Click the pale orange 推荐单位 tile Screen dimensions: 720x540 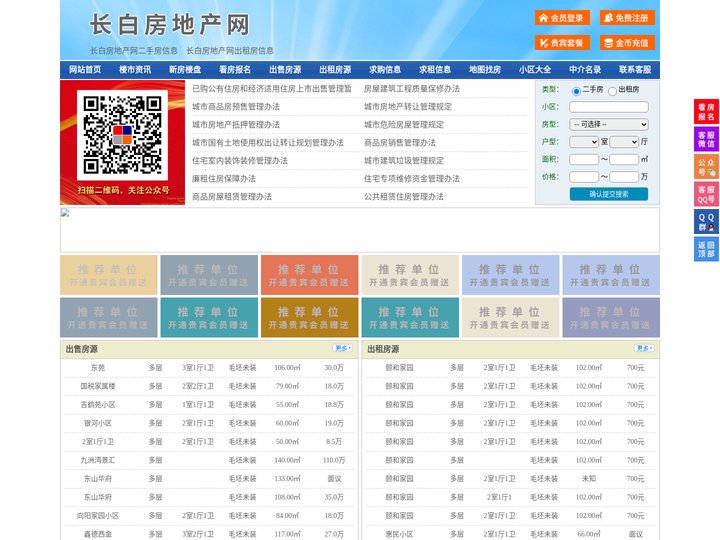tap(109, 275)
